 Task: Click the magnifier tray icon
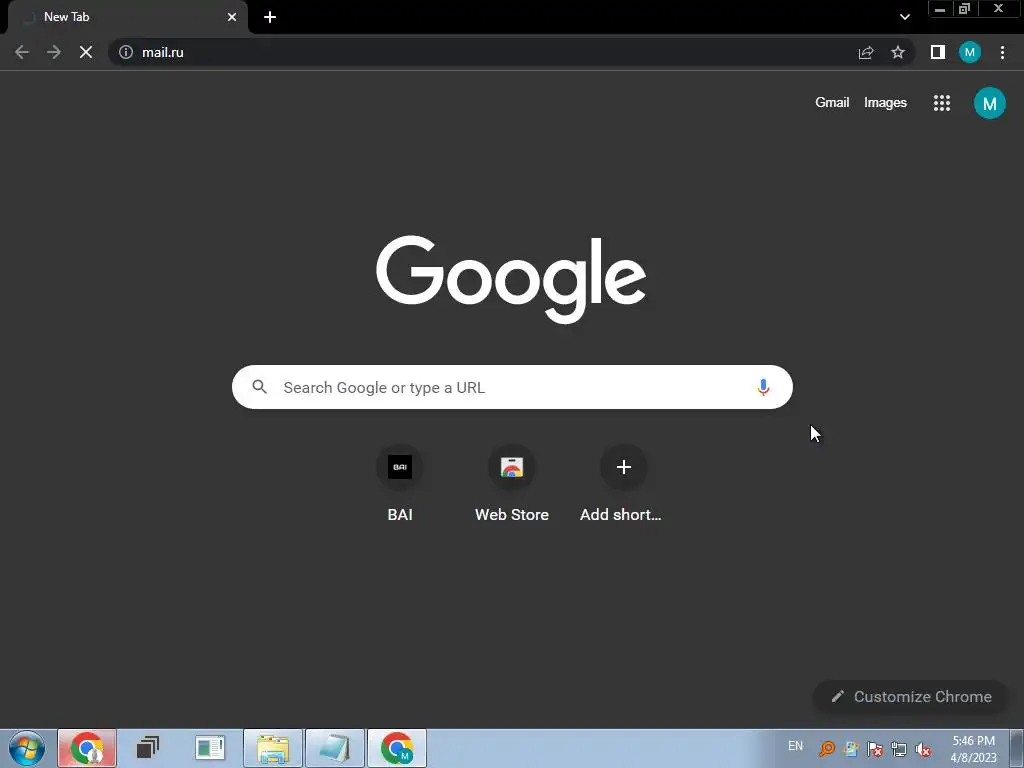[827, 749]
